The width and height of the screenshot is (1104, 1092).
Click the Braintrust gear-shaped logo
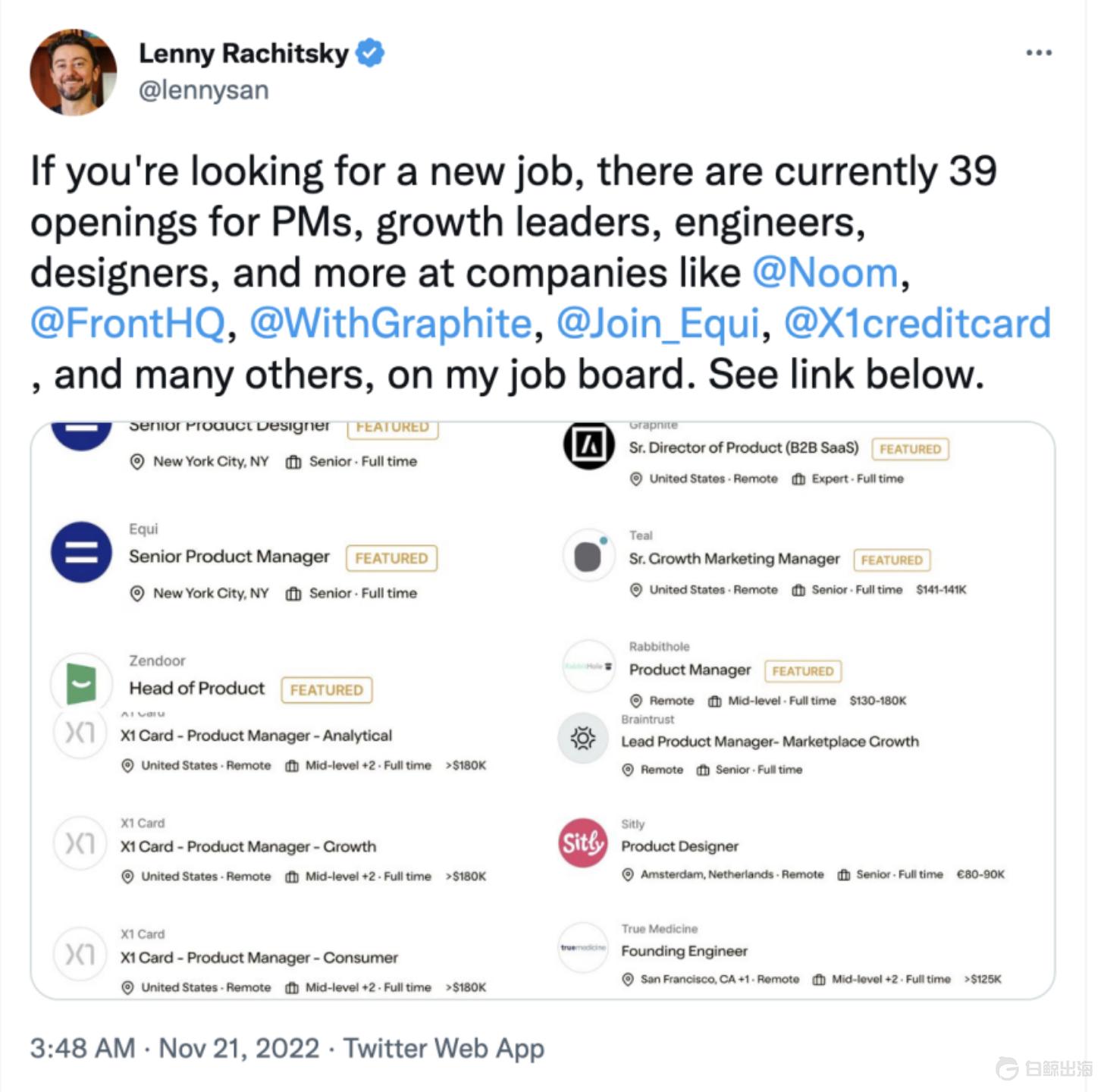[x=582, y=736]
